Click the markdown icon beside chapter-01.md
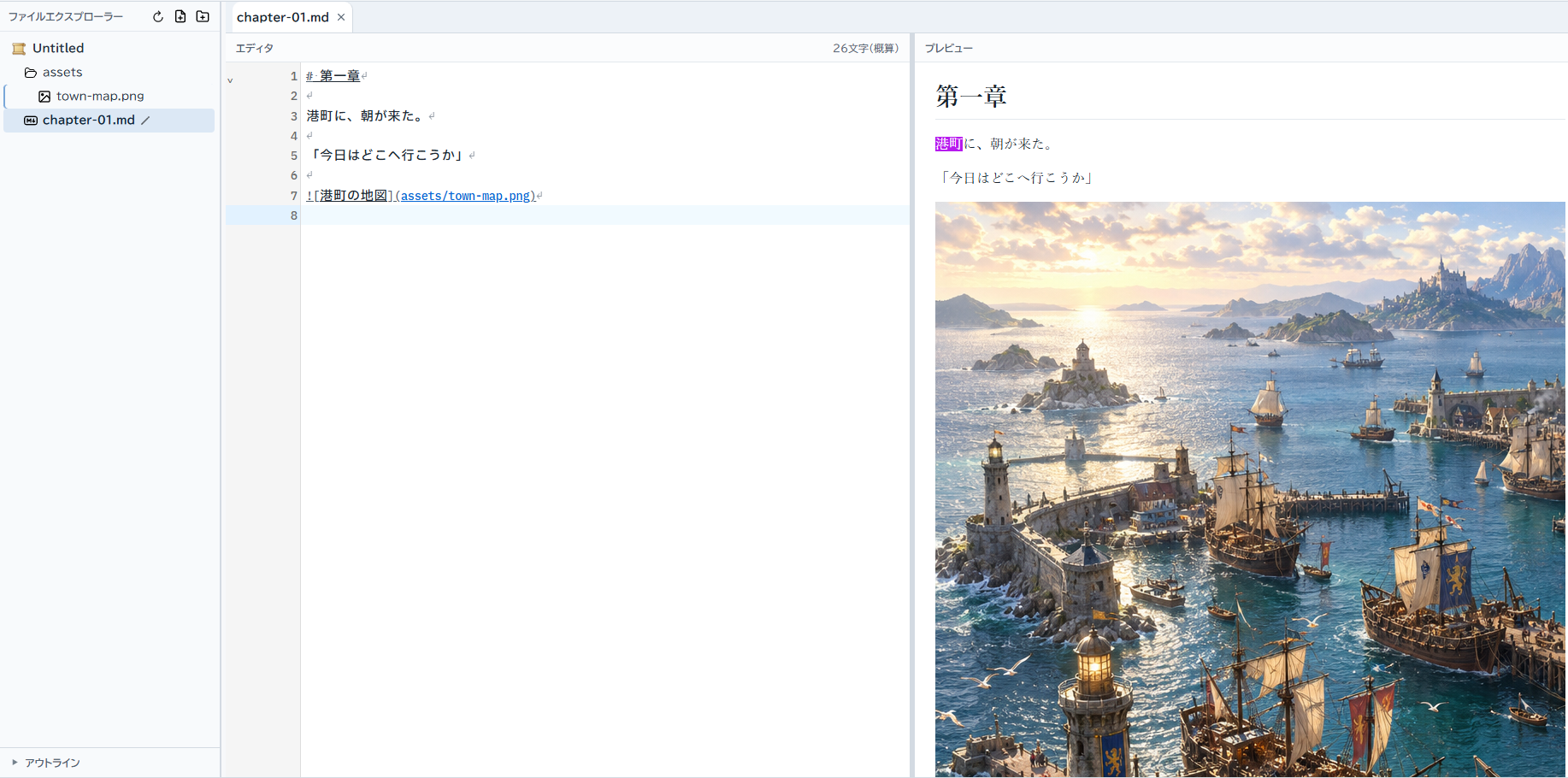 (31, 121)
